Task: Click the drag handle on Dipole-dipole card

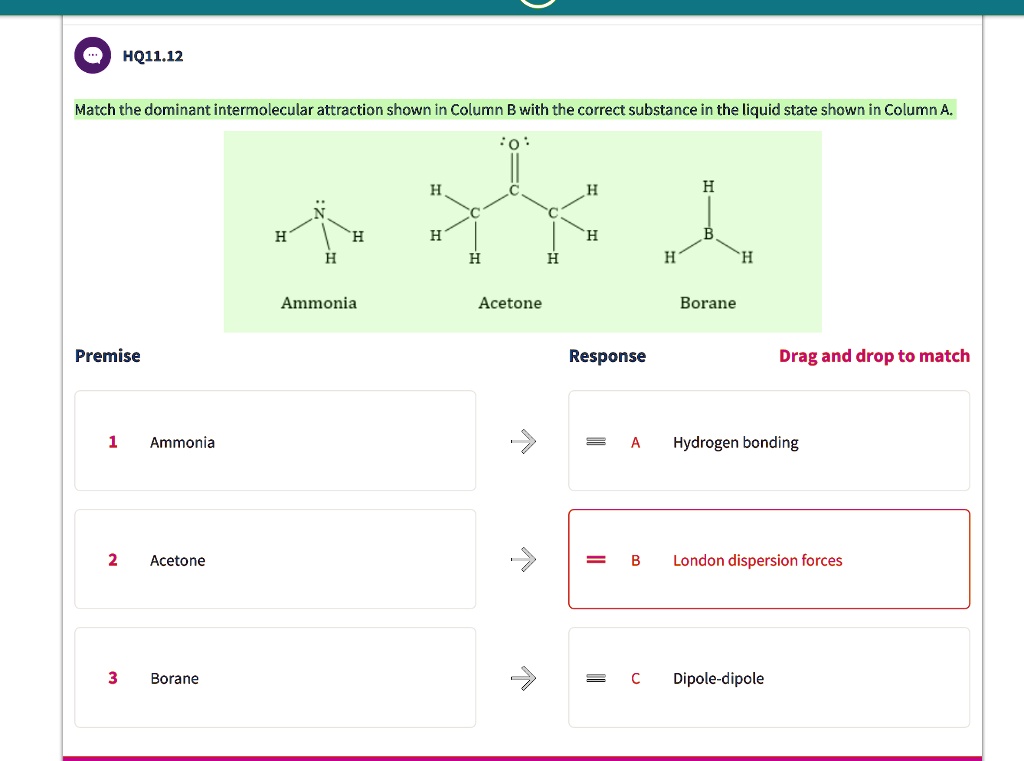Action: [596, 677]
